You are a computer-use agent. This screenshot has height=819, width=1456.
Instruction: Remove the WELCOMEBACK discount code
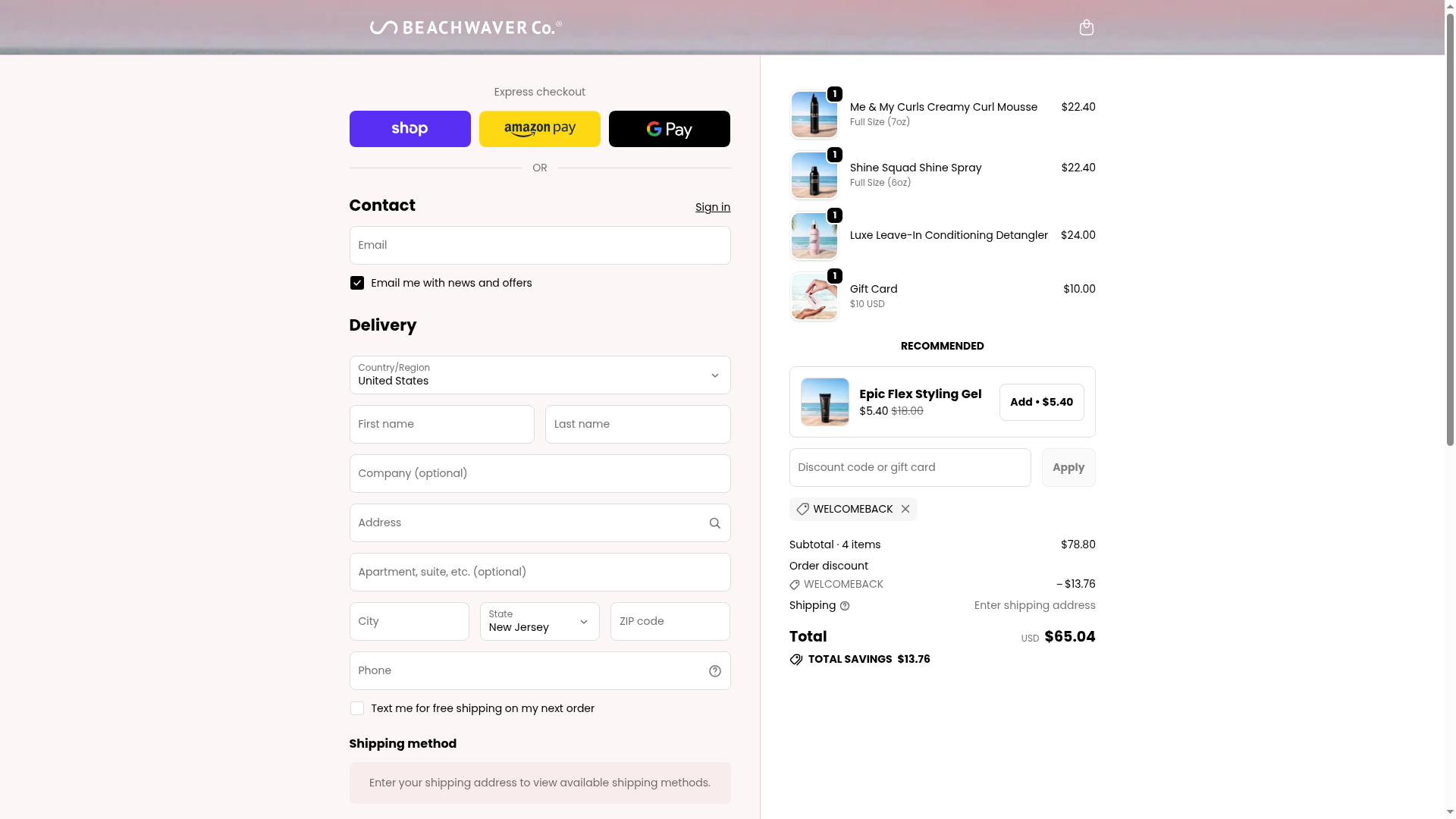pos(905,509)
